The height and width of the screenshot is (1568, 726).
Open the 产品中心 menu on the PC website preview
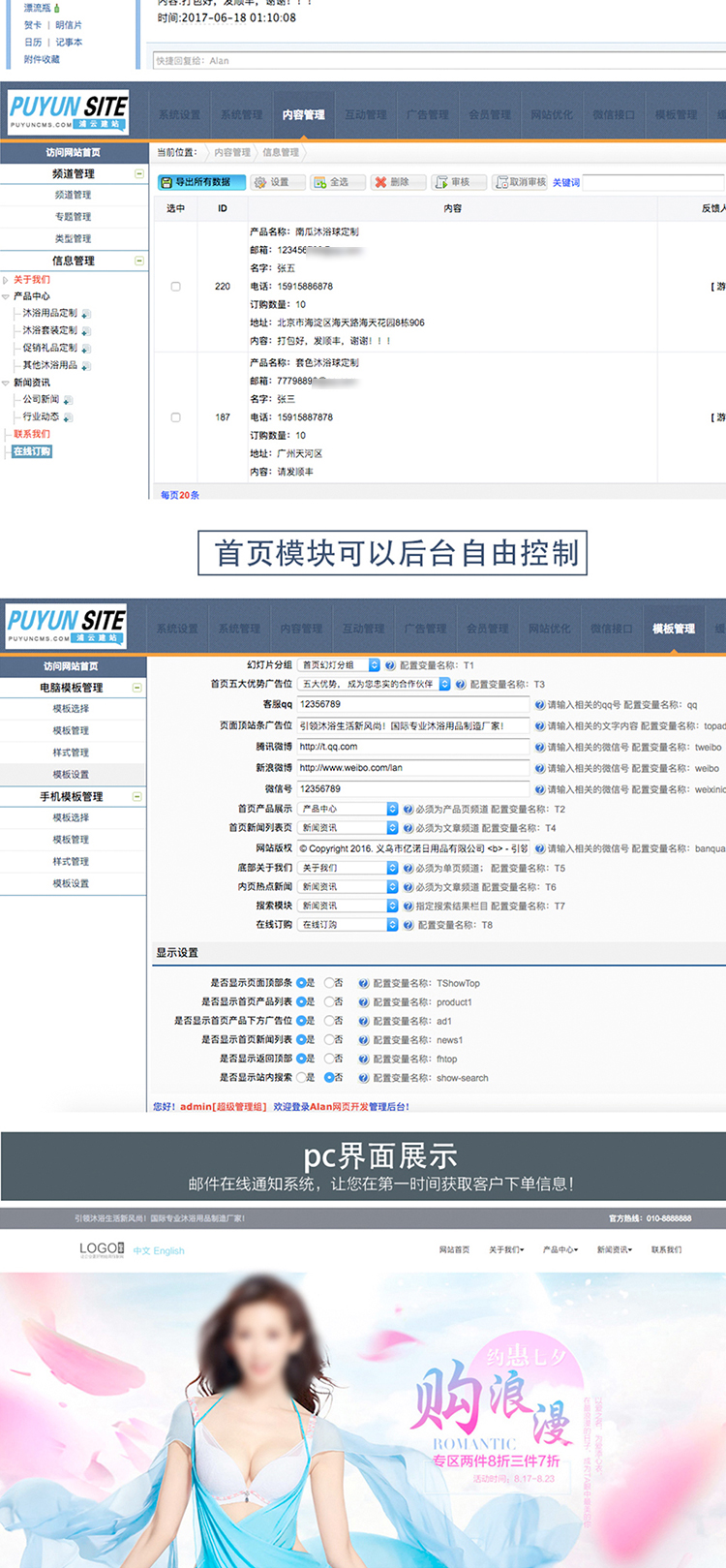tap(560, 1250)
